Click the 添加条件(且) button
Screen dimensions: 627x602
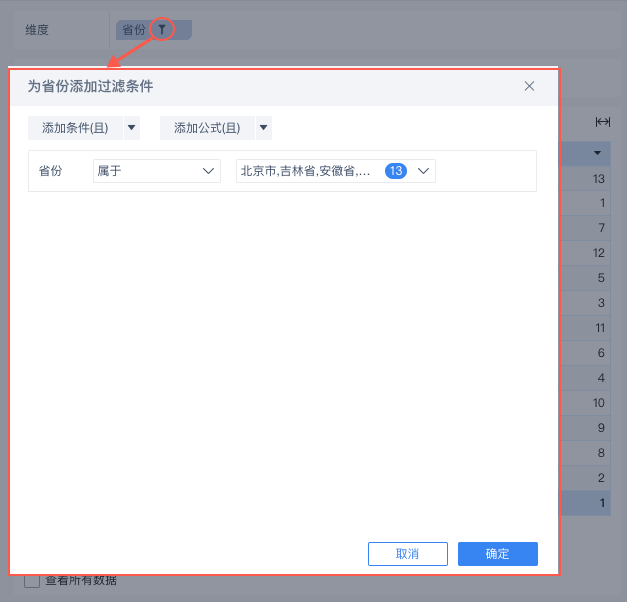tap(75, 128)
